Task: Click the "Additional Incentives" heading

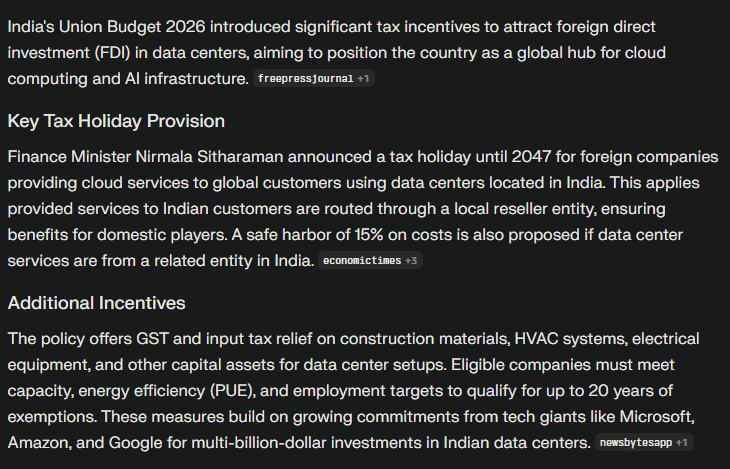Action: (x=96, y=303)
